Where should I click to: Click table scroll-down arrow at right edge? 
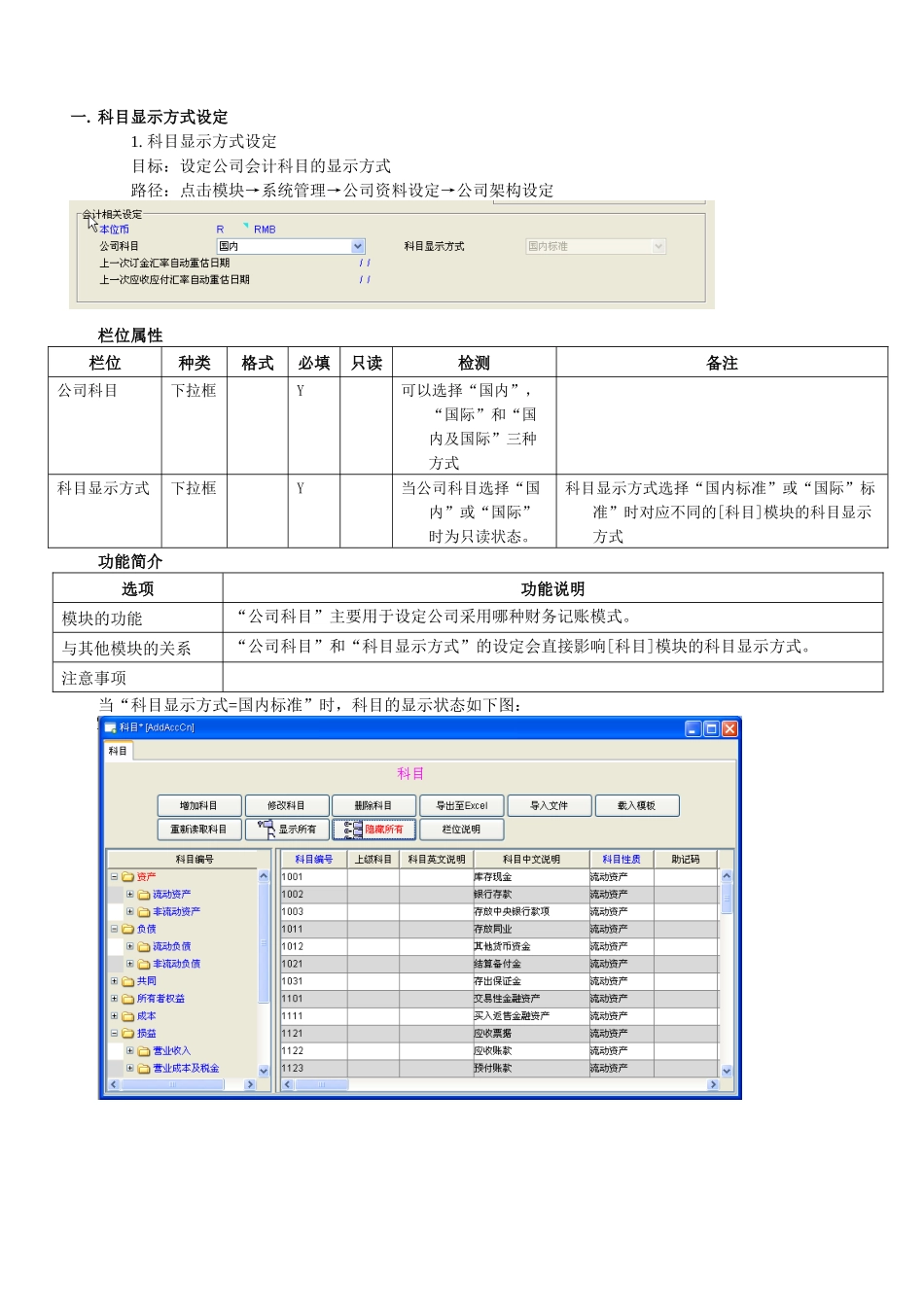point(727,1071)
